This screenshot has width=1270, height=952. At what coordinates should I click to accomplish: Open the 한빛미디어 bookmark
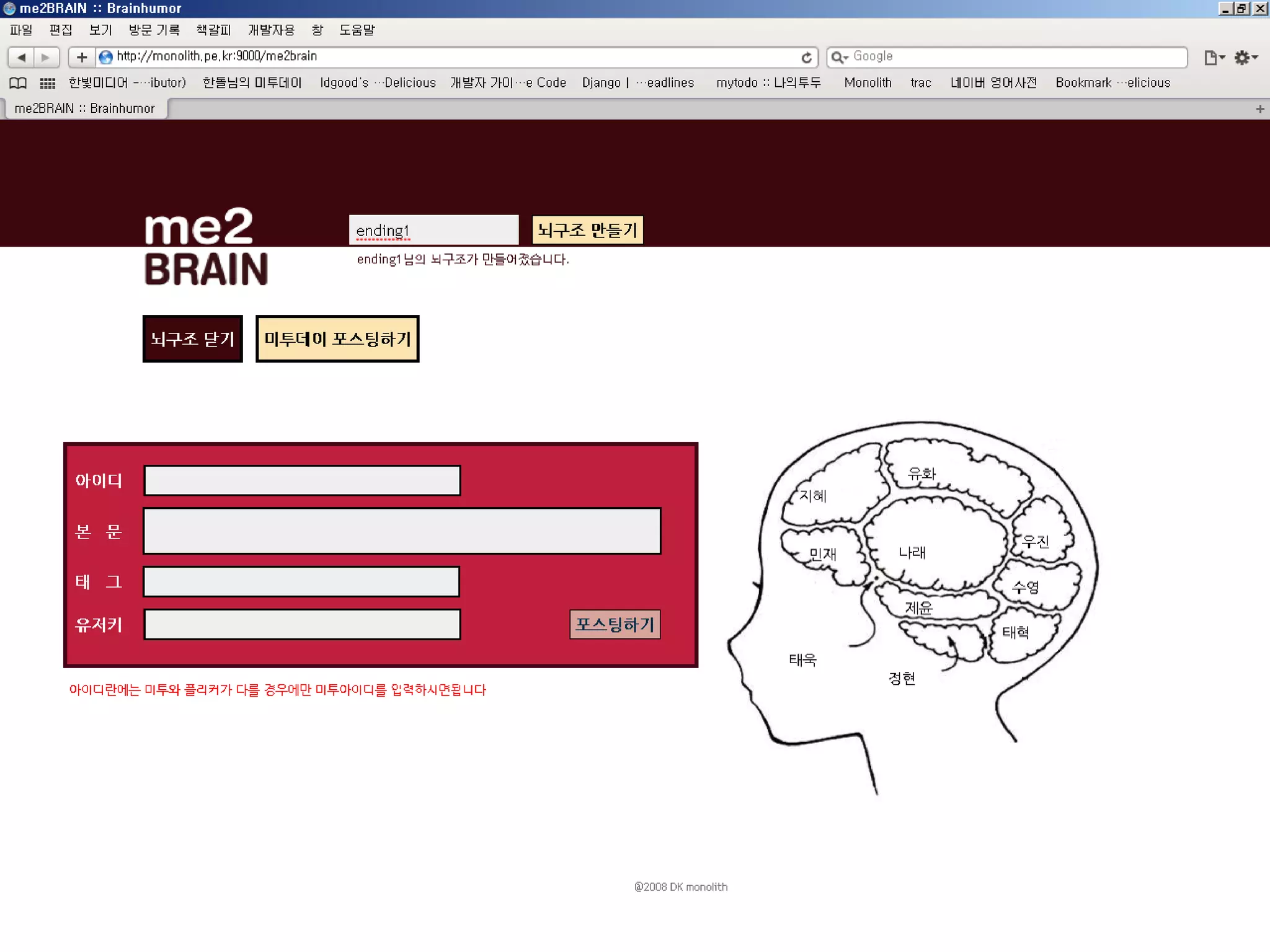127,83
